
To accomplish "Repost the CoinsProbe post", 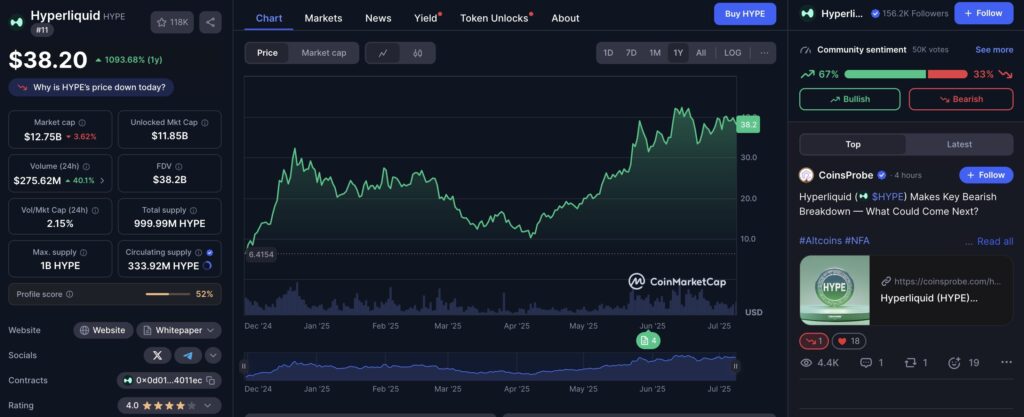I will [916, 362].
